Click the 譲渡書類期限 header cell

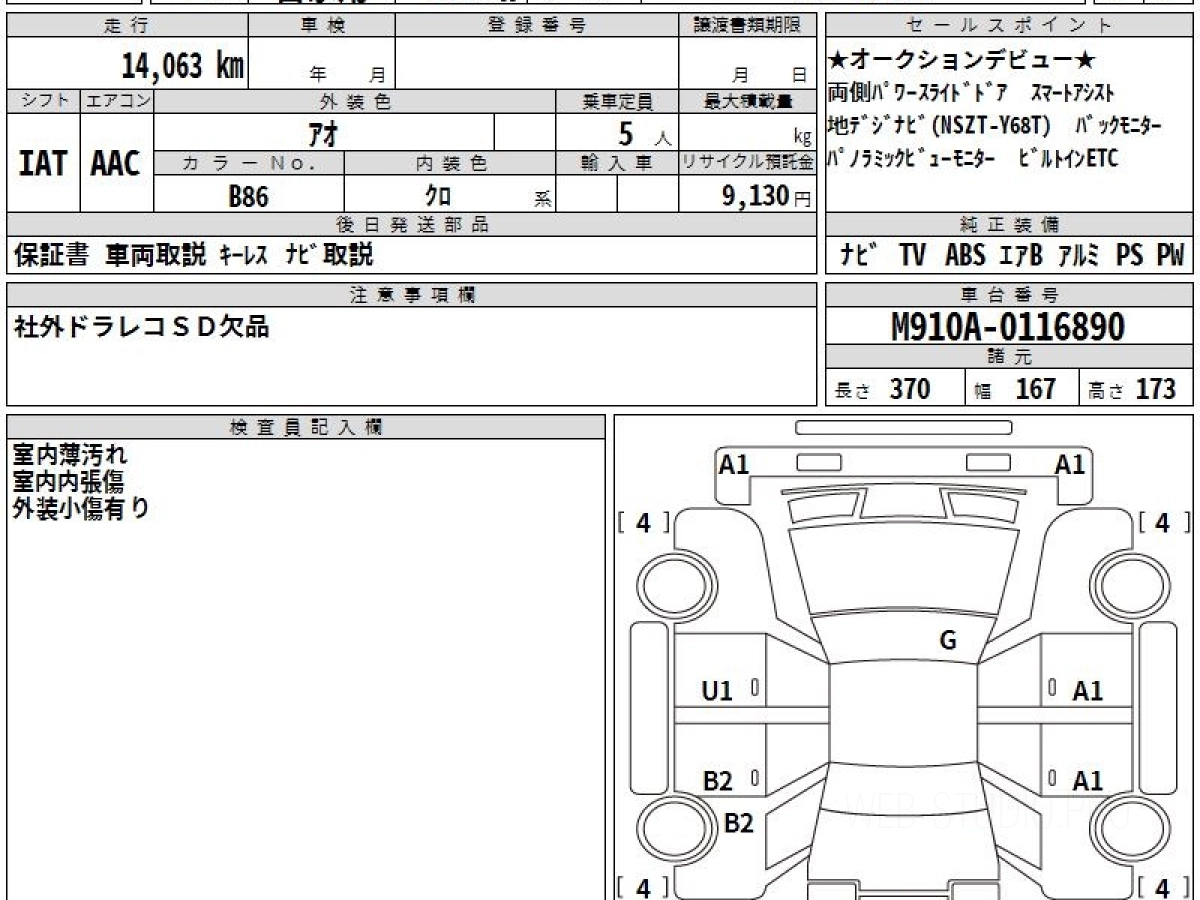point(748,26)
